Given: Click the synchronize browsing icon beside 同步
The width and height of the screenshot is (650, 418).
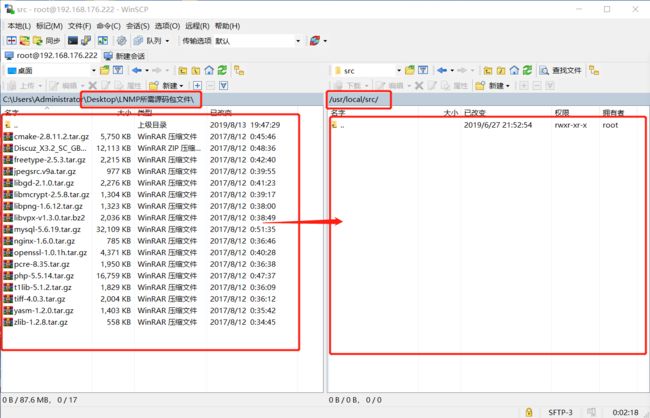Looking at the screenshot, I should 24,41.
